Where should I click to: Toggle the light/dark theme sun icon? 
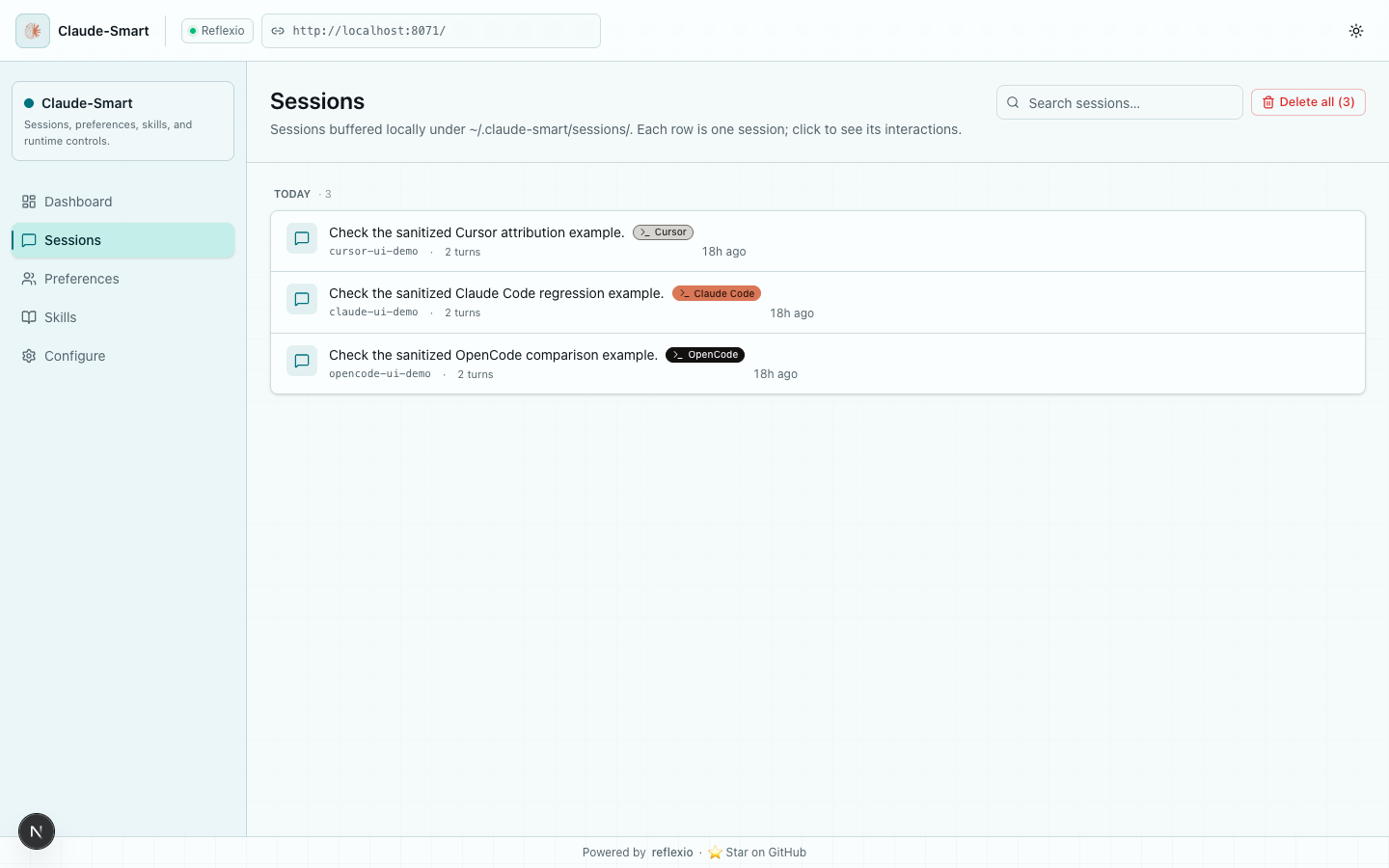tap(1356, 31)
